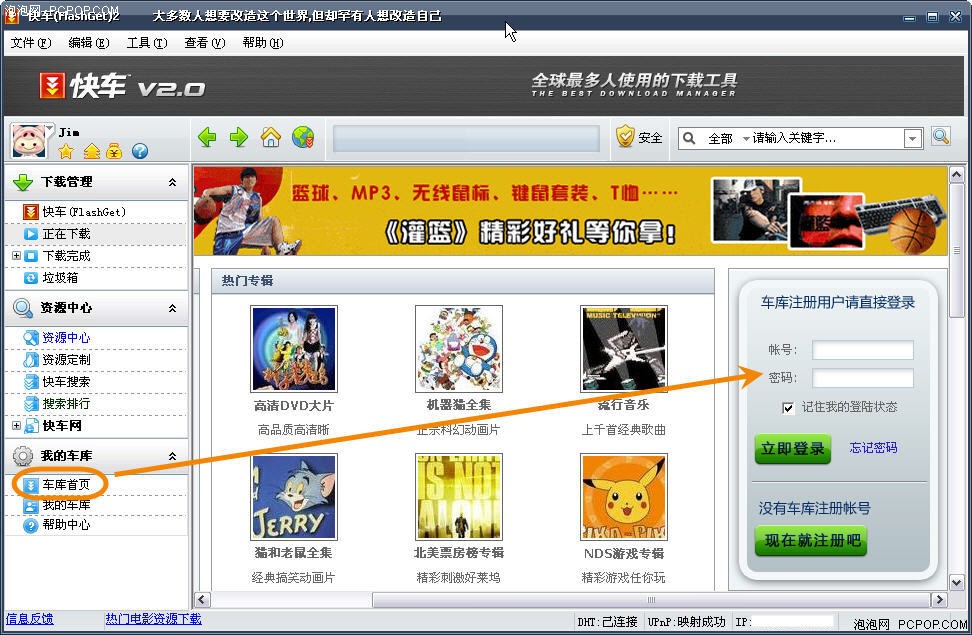Open 资源中心 item in sidebar
This screenshot has height=635, width=972.
point(66,337)
